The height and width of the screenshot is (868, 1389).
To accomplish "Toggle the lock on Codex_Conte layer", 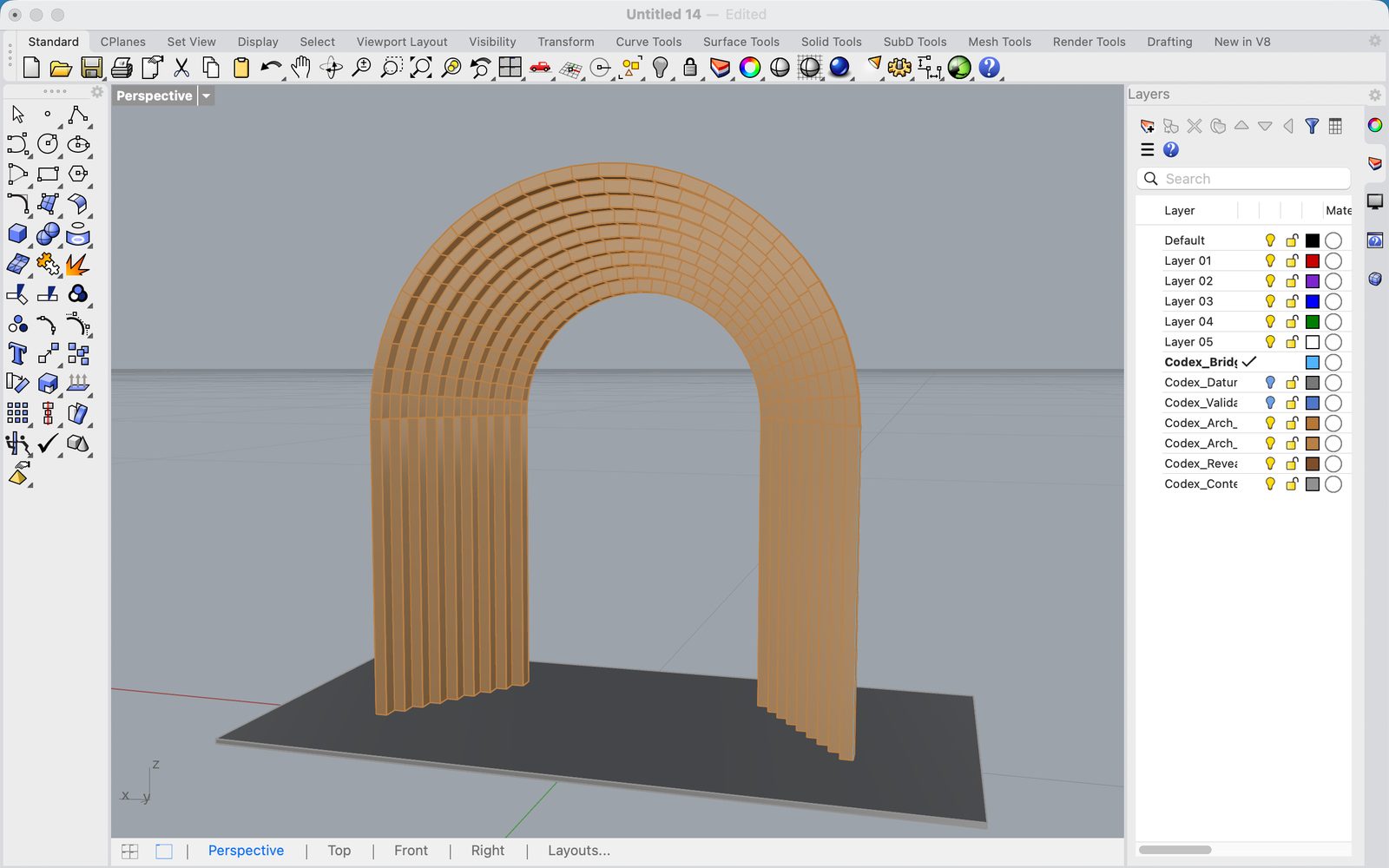I will click(x=1292, y=484).
